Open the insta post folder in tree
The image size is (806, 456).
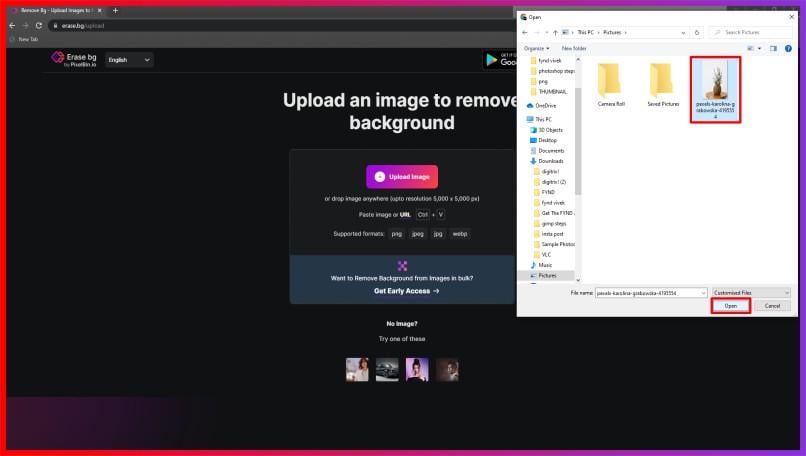[x=548, y=234]
